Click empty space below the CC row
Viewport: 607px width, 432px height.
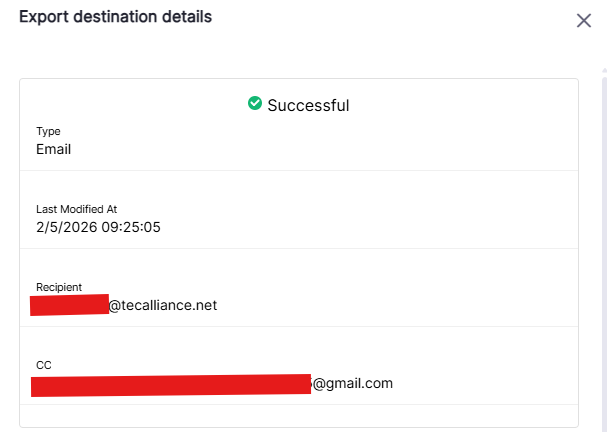299,416
